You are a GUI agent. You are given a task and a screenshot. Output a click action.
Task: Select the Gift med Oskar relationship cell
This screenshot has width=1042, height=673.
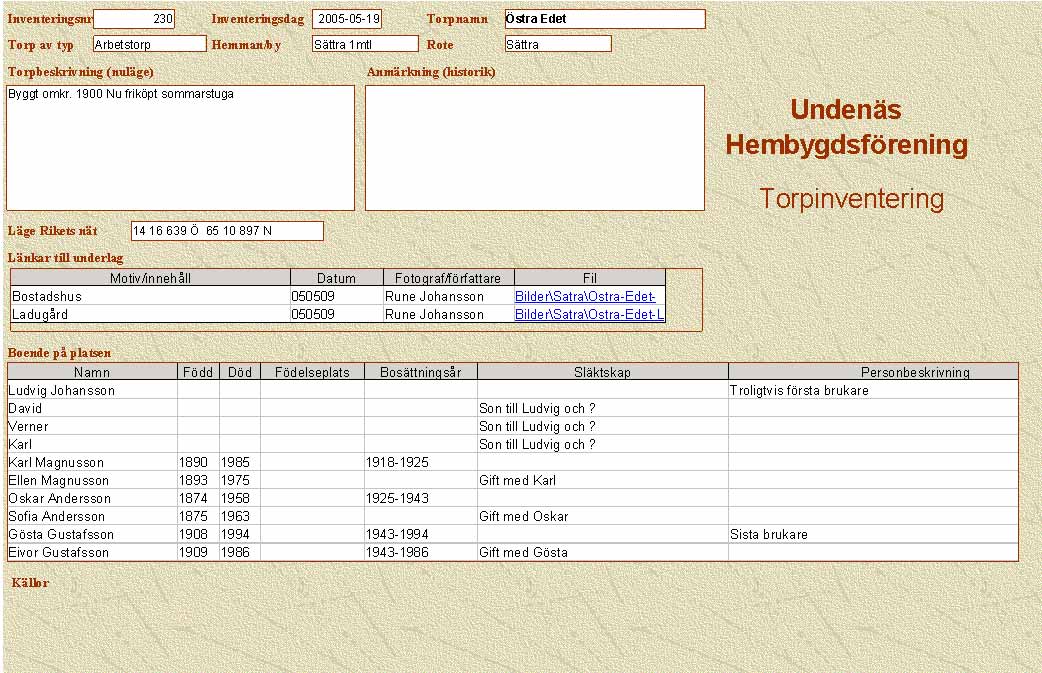pos(602,517)
